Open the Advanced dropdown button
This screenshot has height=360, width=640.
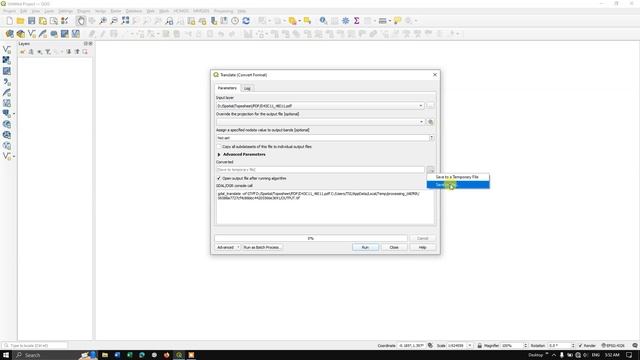[227, 247]
